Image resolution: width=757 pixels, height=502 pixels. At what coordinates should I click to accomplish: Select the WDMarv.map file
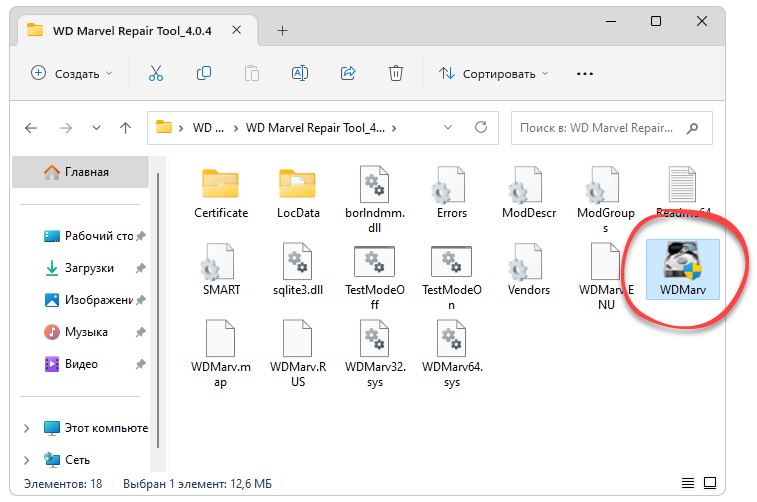tap(221, 354)
